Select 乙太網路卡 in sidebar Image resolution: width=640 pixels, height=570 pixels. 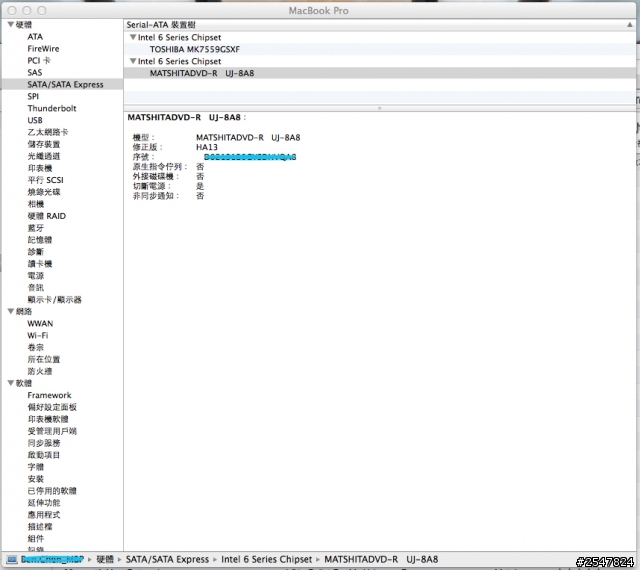(48, 132)
